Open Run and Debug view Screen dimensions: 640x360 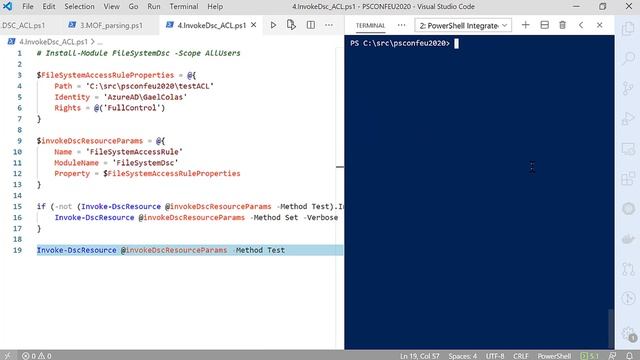[x=628, y=118]
